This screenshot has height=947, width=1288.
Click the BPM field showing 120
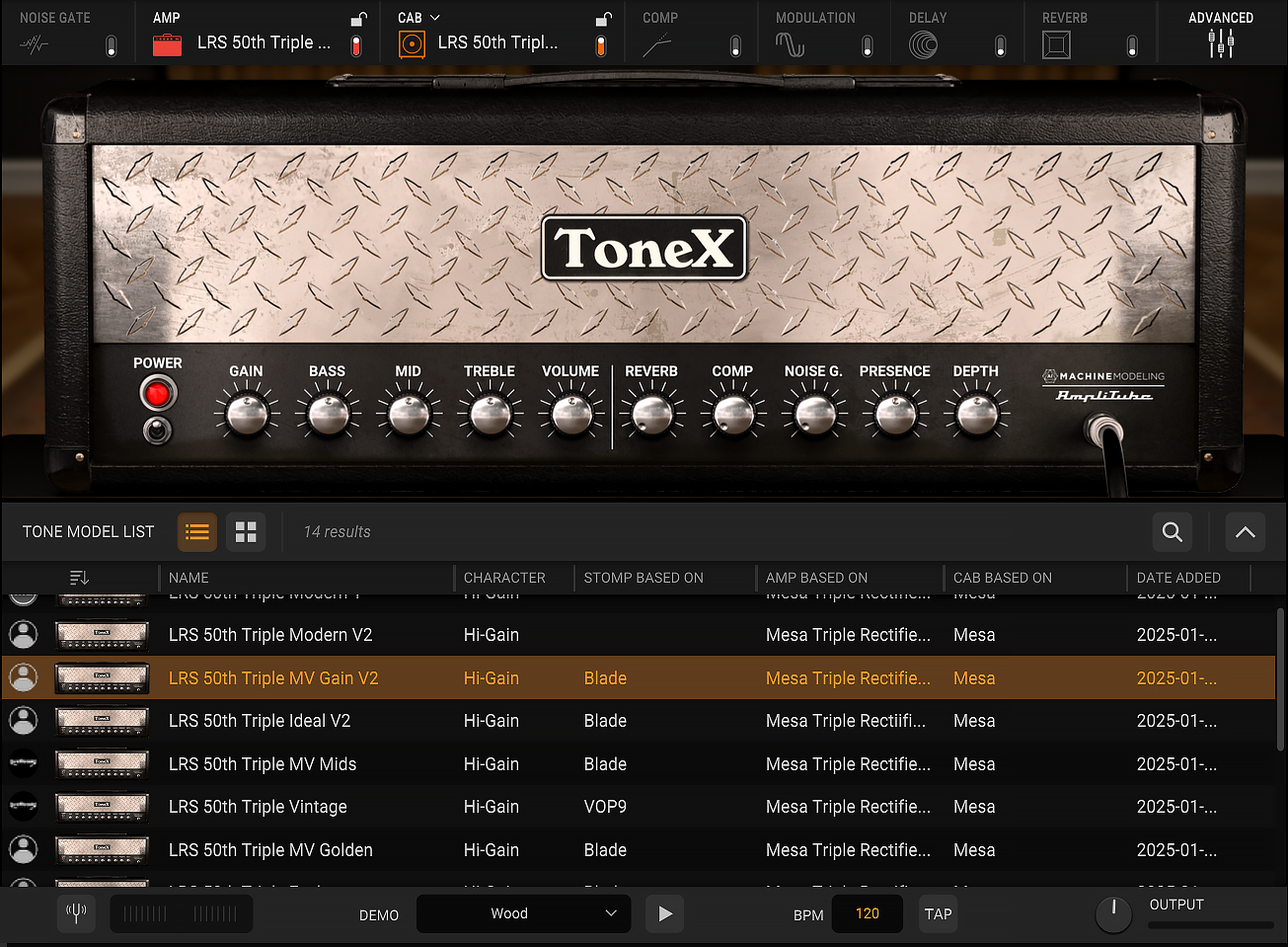click(x=868, y=913)
